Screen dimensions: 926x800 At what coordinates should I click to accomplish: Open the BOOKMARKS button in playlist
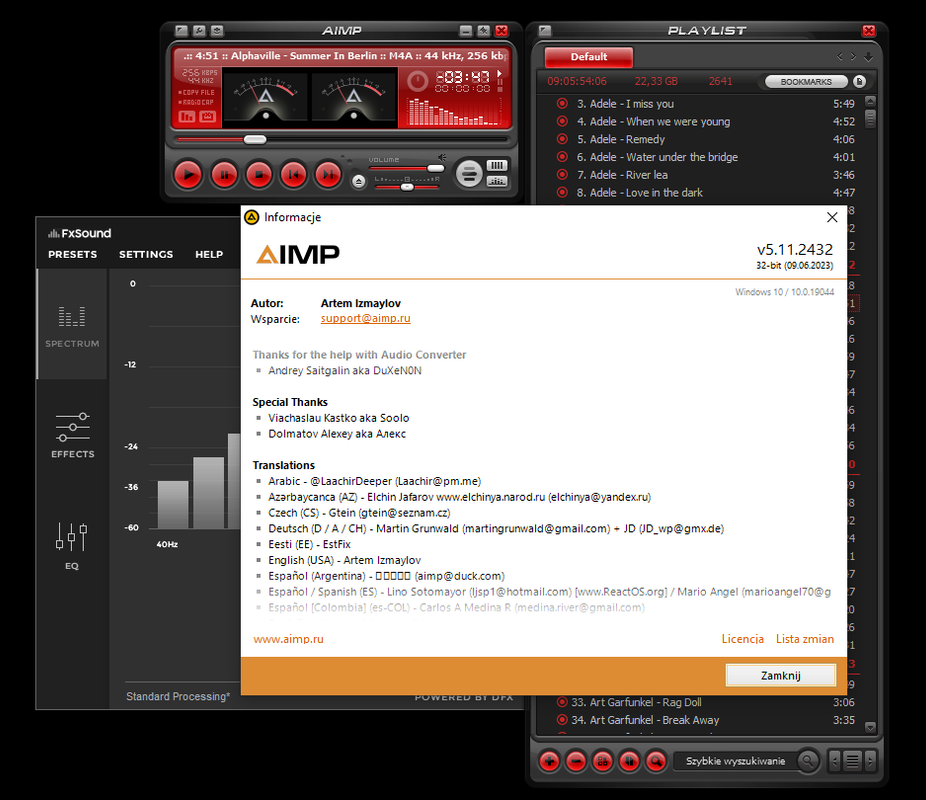click(806, 81)
